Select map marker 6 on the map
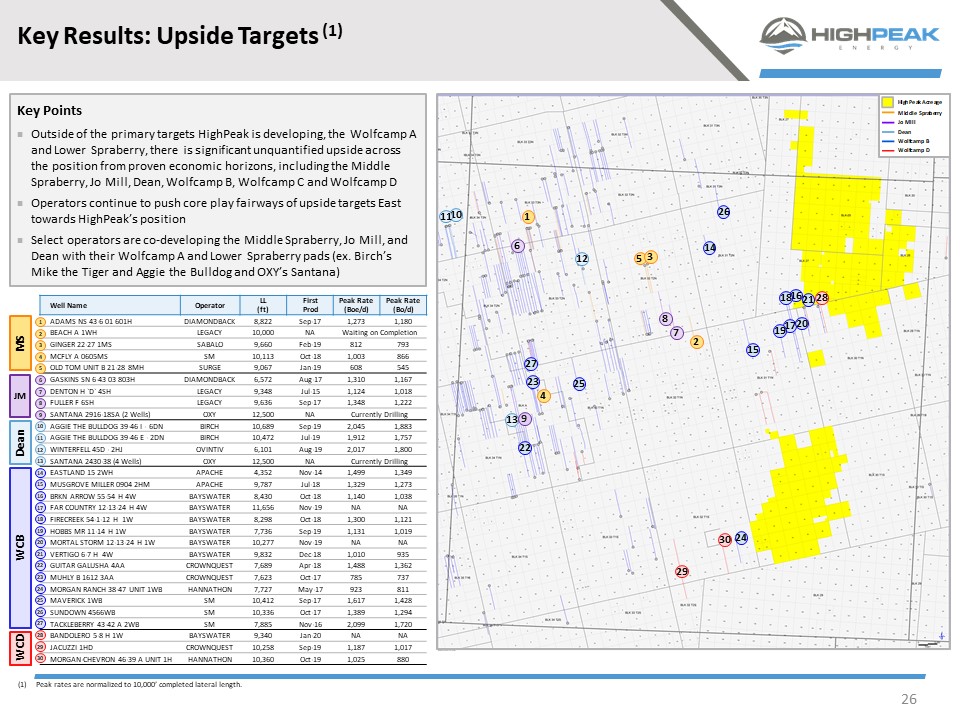Image resolution: width=960 pixels, height=720 pixels. [x=517, y=246]
